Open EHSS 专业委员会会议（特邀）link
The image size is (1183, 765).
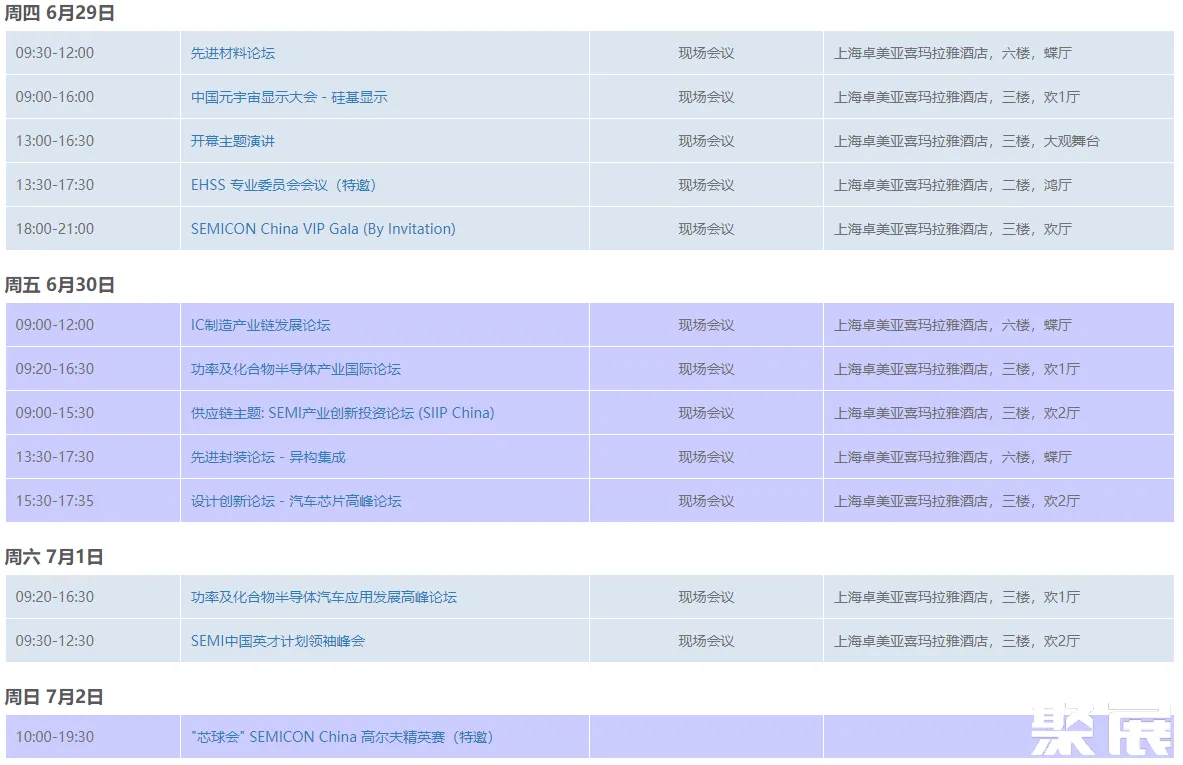pos(283,185)
